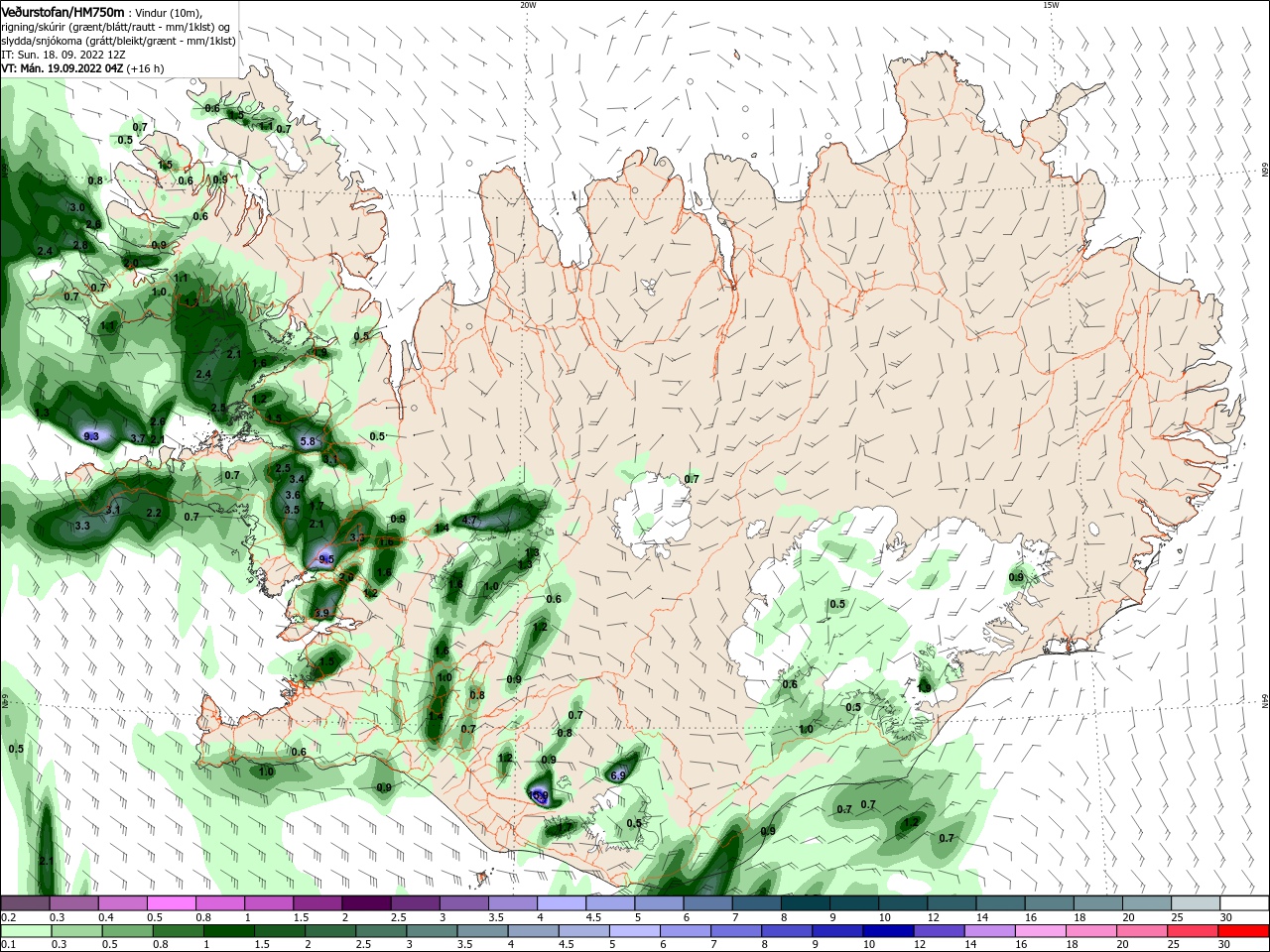The image size is (1270, 952).
Task: Select the bright red 30 rain scale swatch
Action: (1244, 932)
